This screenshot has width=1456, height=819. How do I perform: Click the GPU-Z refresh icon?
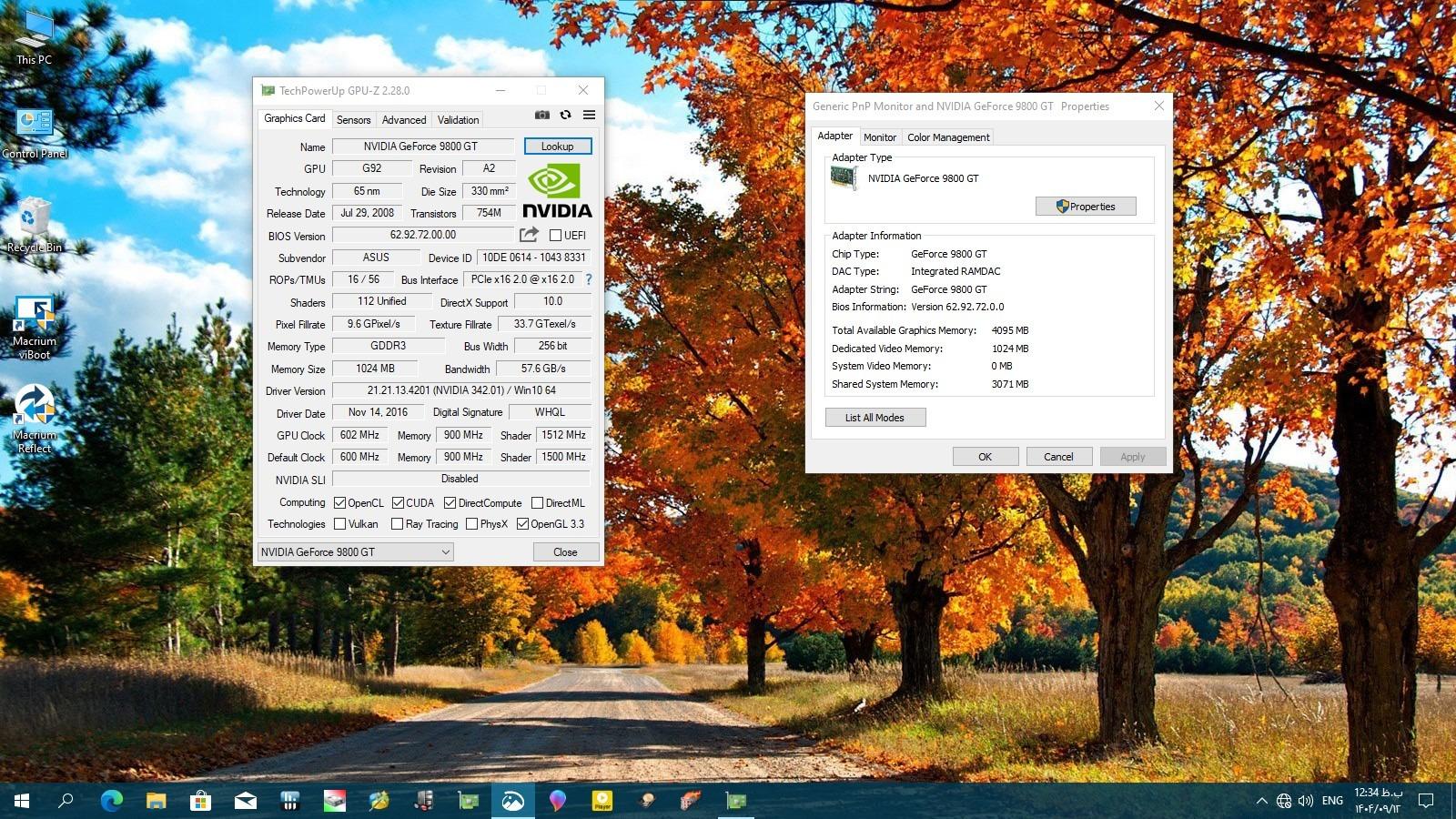(565, 115)
